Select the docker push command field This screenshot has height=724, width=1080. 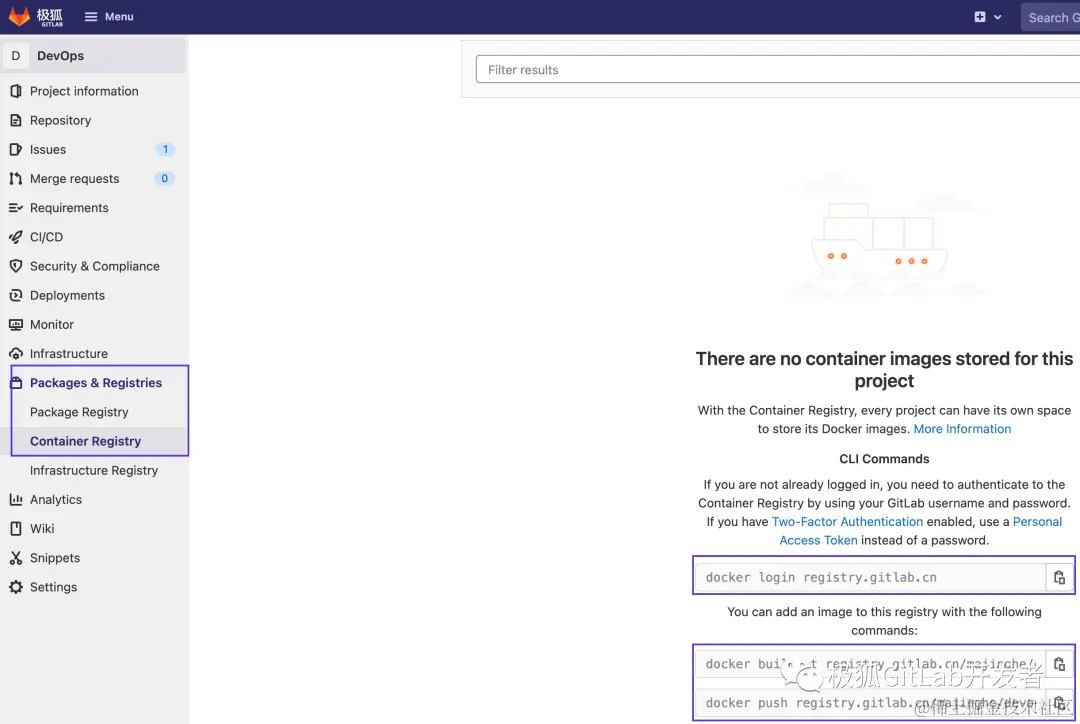click(871, 703)
